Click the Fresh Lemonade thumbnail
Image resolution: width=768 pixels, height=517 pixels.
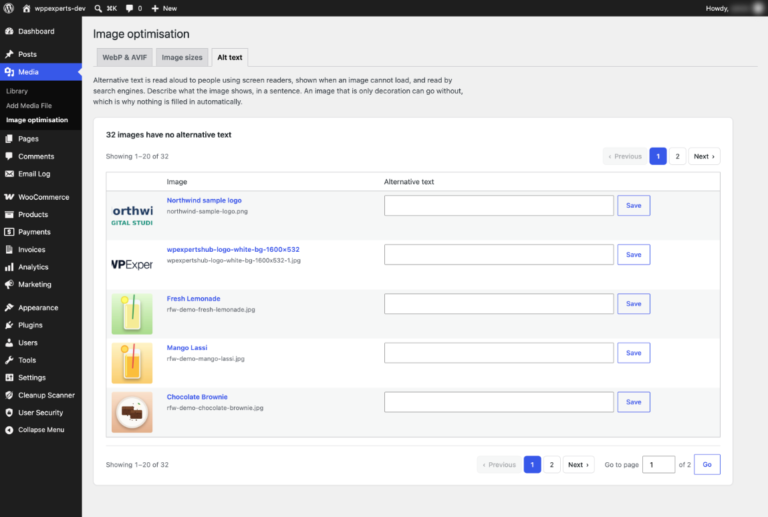[x=132, y=314]
